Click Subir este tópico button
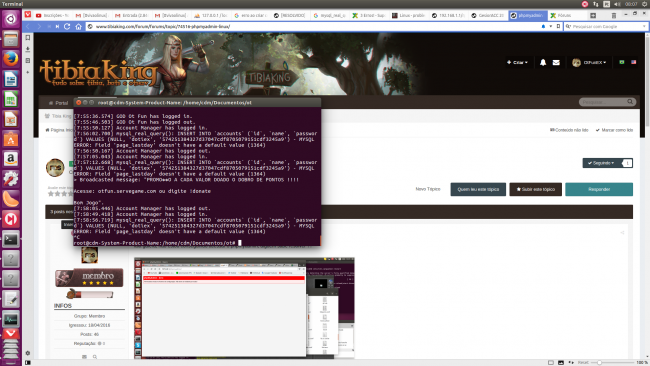This screenshot has height=366, width=650. pyautogui.click(x=536, y=189)
